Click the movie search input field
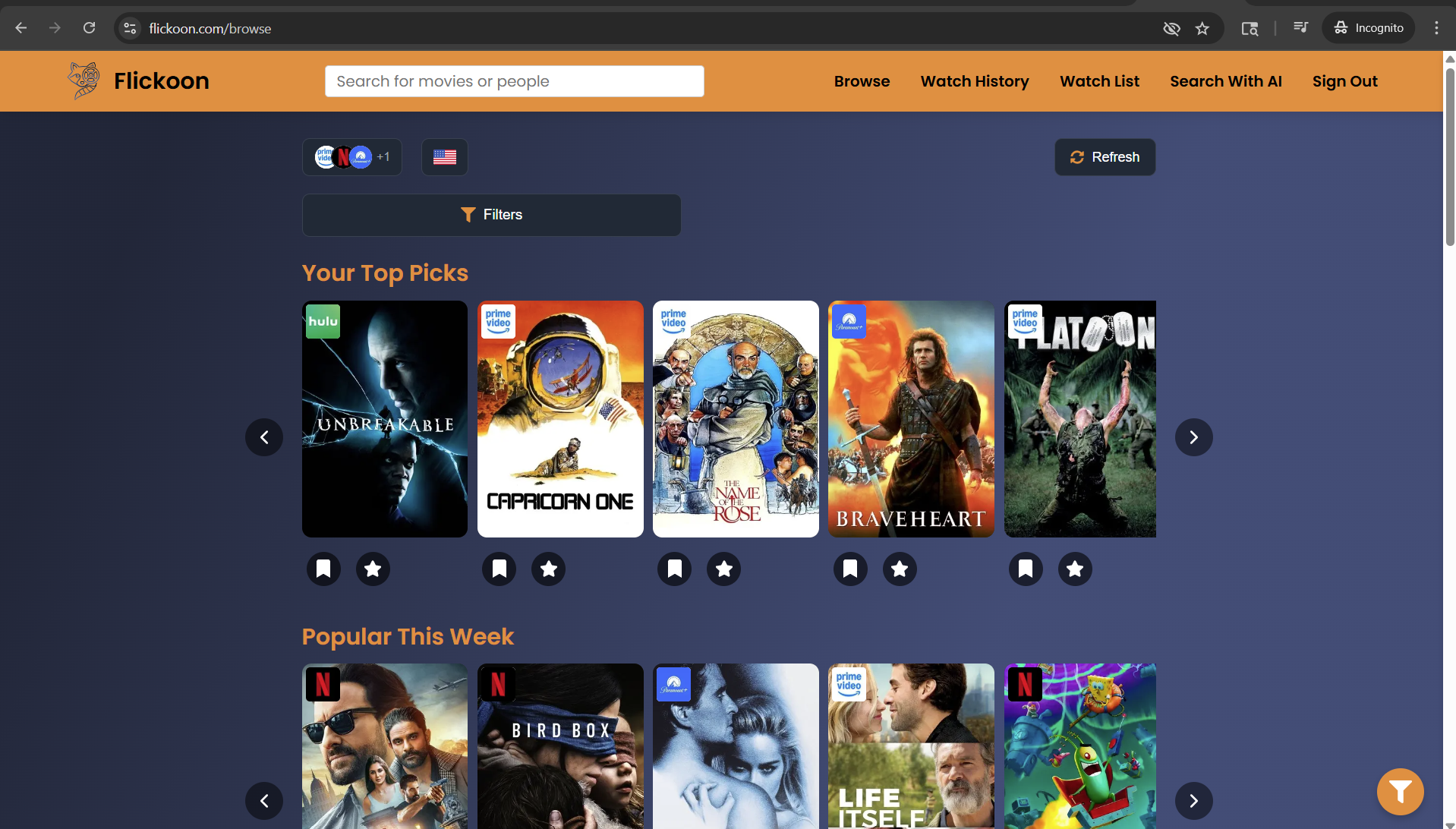The image size is (1456, 829). coord(514,81)
